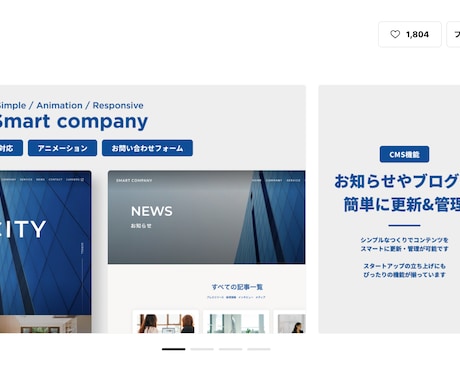Click the シンプルなつくりでコンテンツを description text
460x380 pixels.
tap(404, 240)
